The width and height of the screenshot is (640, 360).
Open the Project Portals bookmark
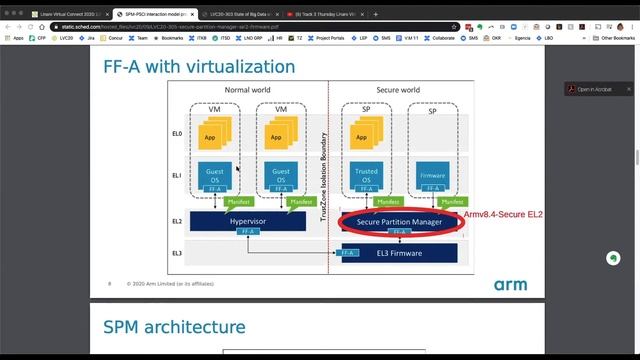[x=326, y=38]
